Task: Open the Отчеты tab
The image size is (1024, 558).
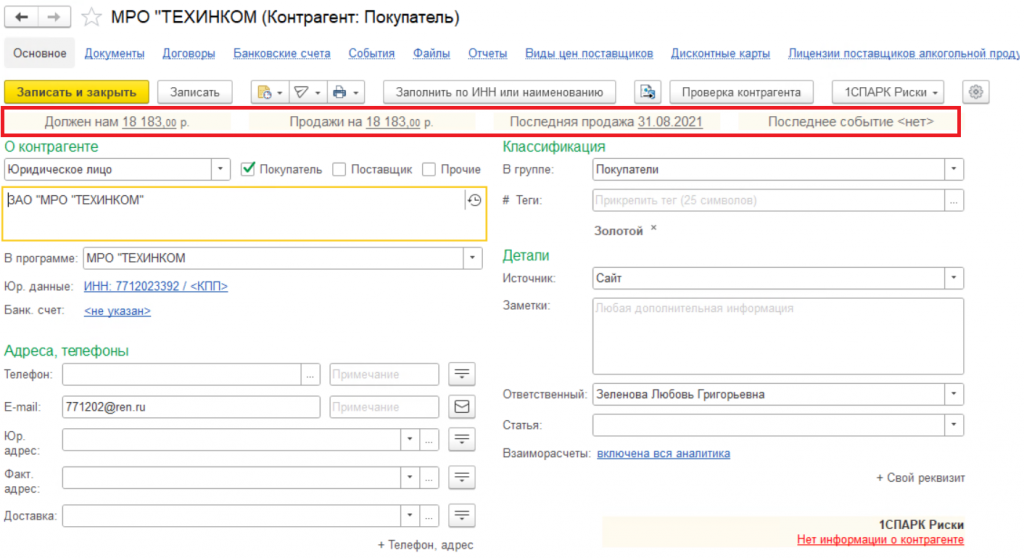Action: point(487,53)
